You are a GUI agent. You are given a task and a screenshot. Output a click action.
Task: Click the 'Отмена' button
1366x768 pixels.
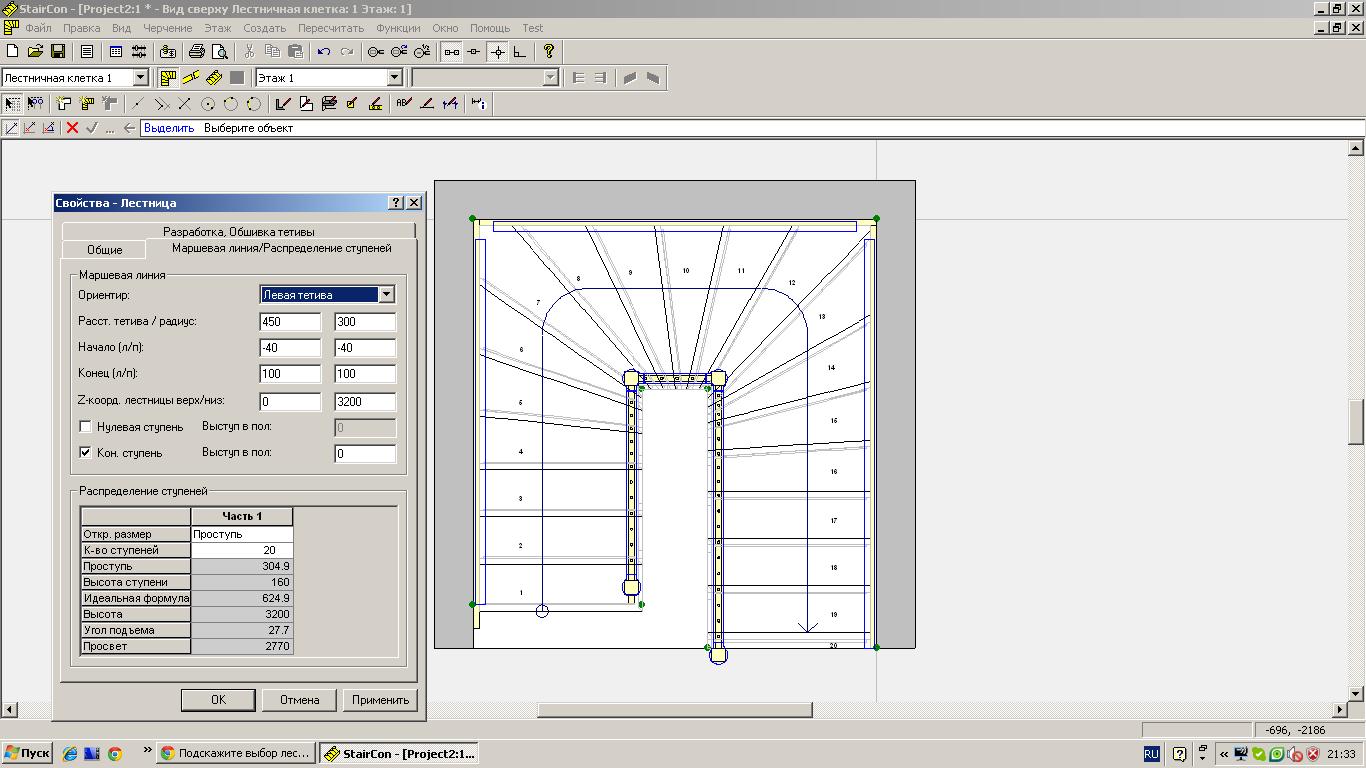coord(299,700)
